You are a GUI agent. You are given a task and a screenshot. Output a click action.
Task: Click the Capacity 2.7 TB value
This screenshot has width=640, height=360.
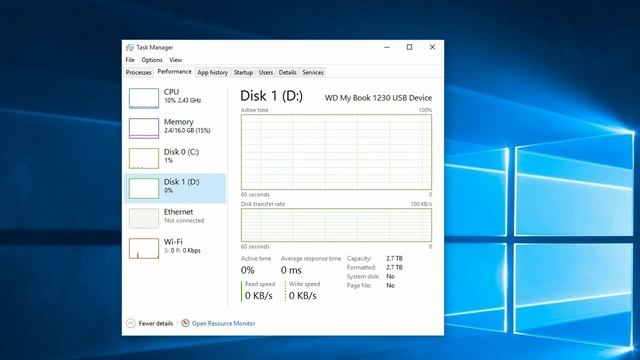coord(394,258)
